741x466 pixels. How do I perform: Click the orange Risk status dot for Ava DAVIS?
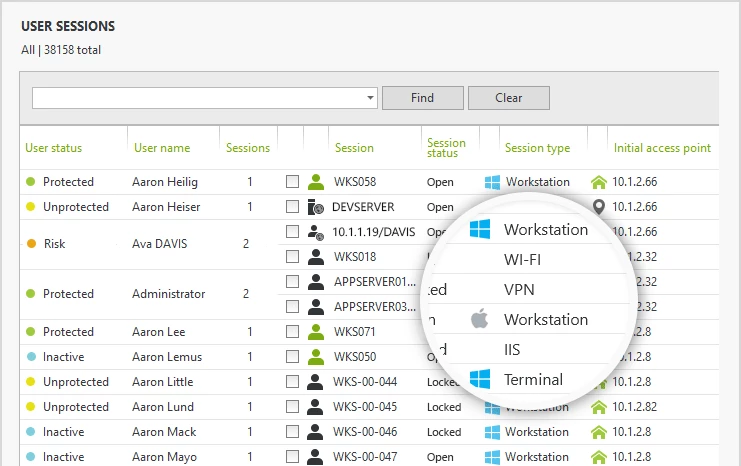pos(30,244)
